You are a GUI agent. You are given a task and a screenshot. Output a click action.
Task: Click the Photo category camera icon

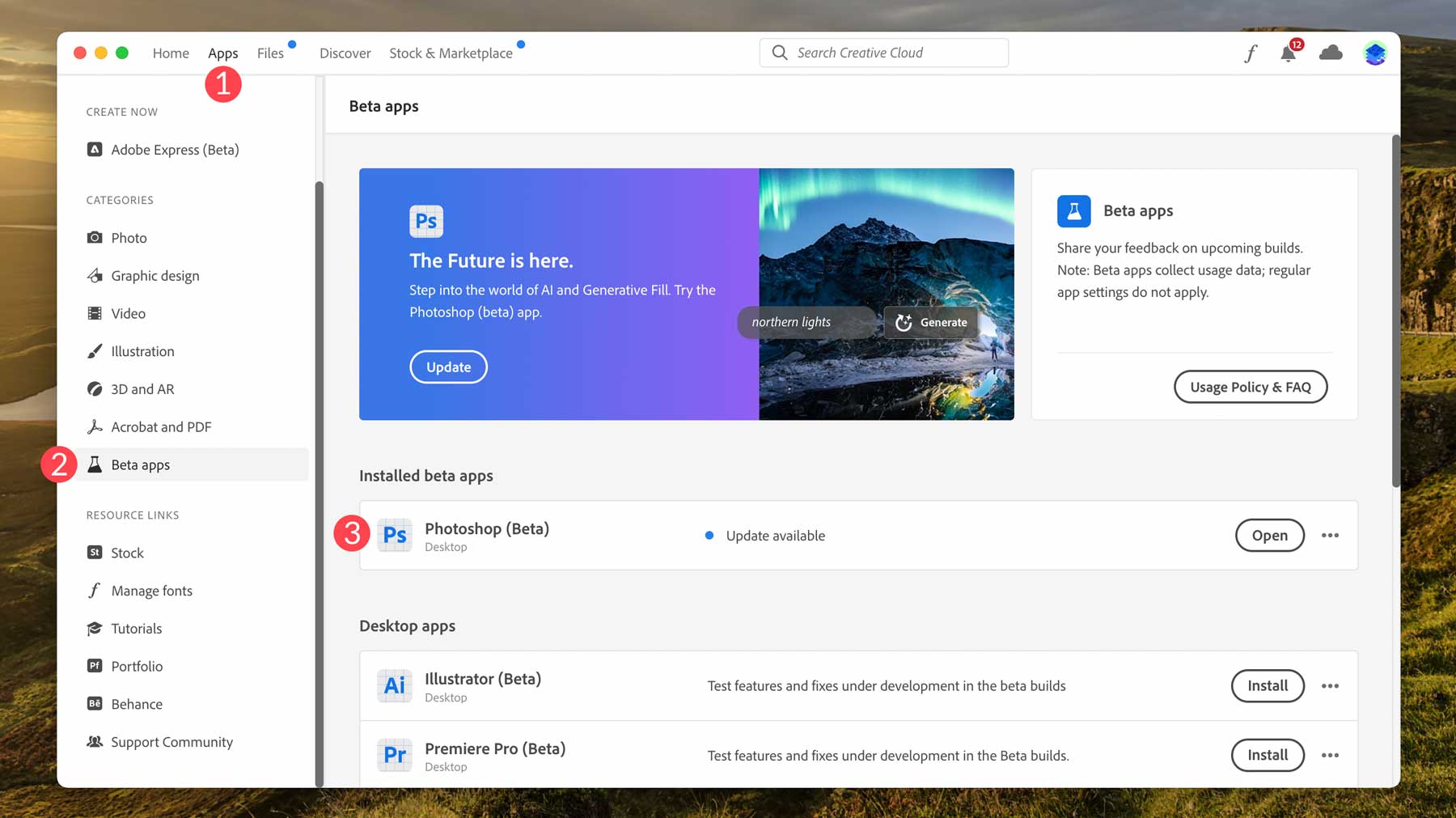pyautogui.click(x=95, y=237)
